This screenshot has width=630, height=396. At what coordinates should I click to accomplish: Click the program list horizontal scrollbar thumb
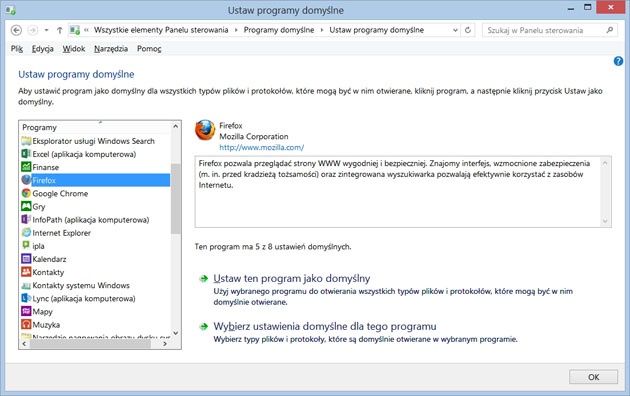click(90, 344)
